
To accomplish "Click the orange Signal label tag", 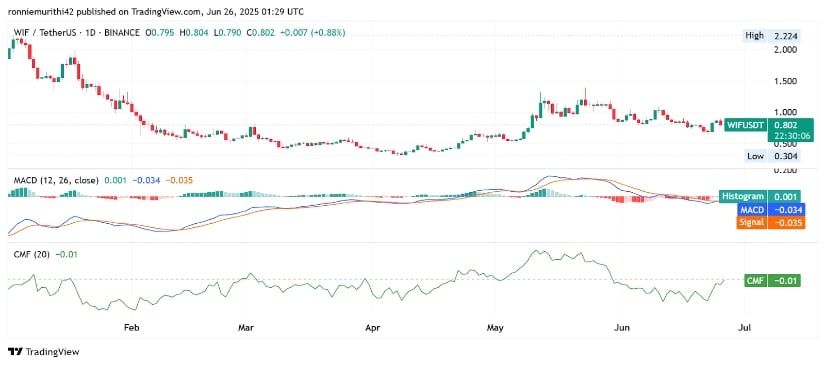I will (x=751, y=222).
